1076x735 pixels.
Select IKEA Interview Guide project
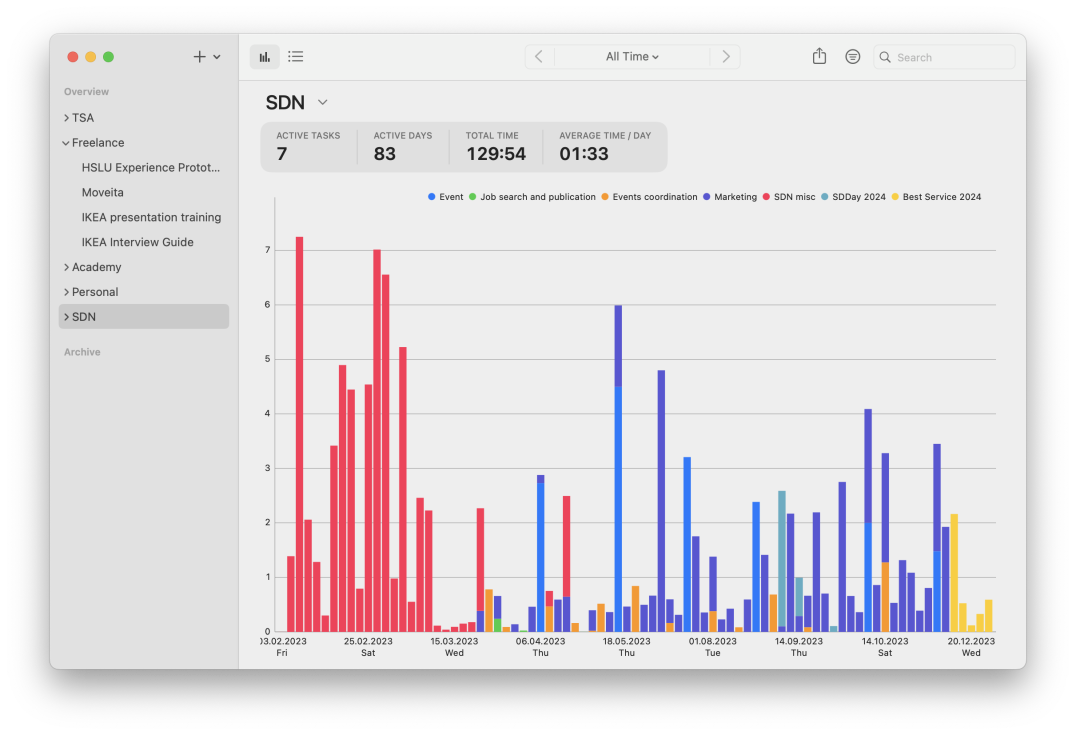[x=137, y=242]
